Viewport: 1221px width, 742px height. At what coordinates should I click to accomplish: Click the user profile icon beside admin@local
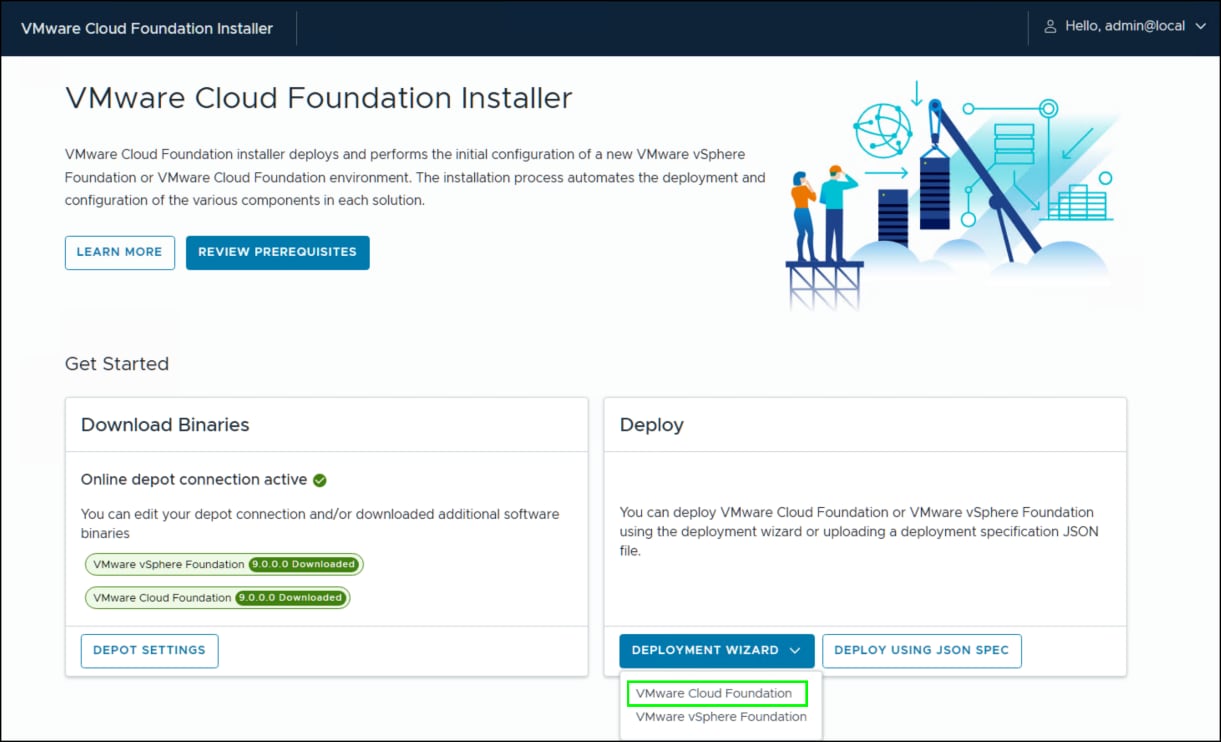(x=1050, y=27)
